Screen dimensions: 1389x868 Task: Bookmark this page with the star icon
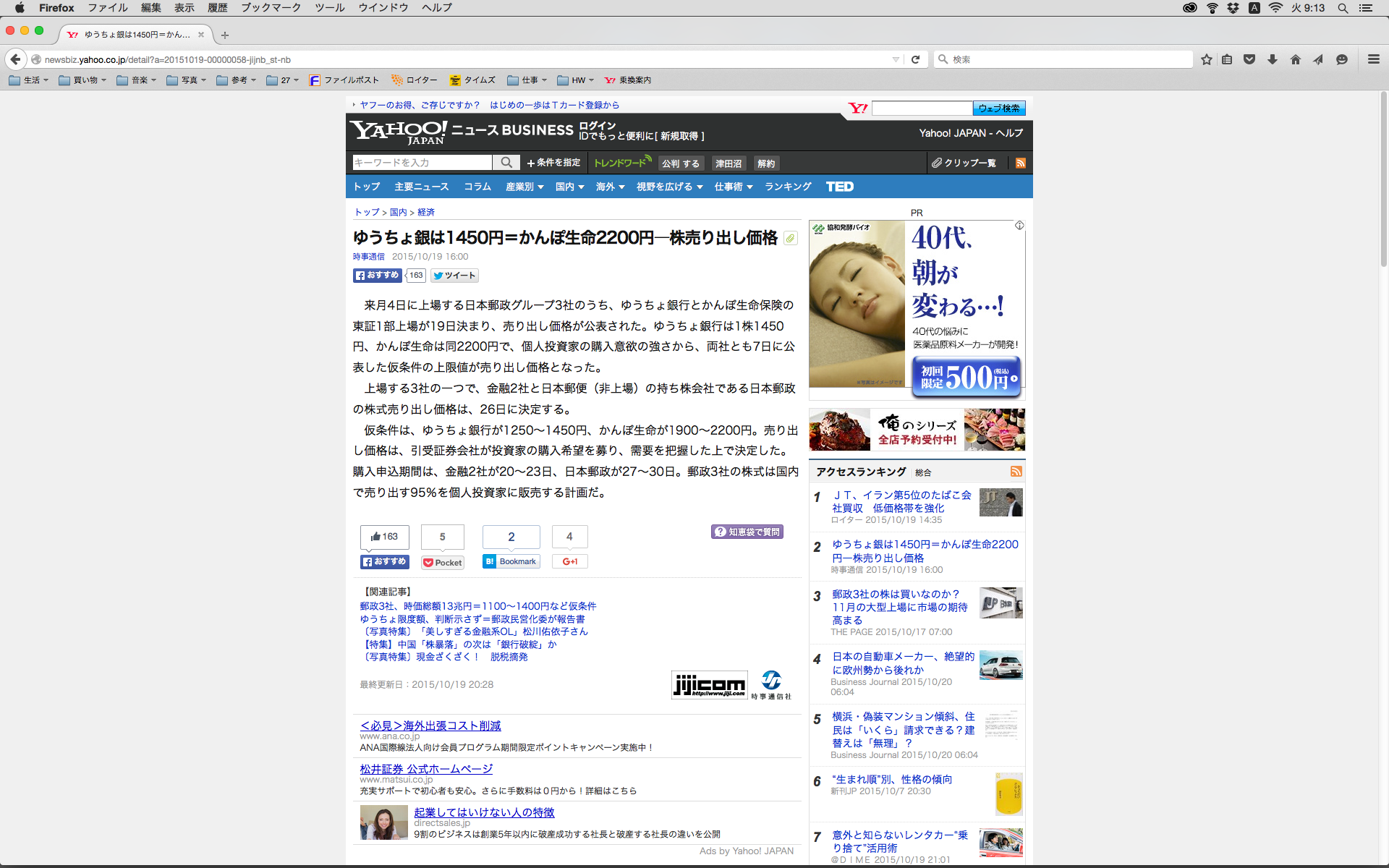(1206, 59)
